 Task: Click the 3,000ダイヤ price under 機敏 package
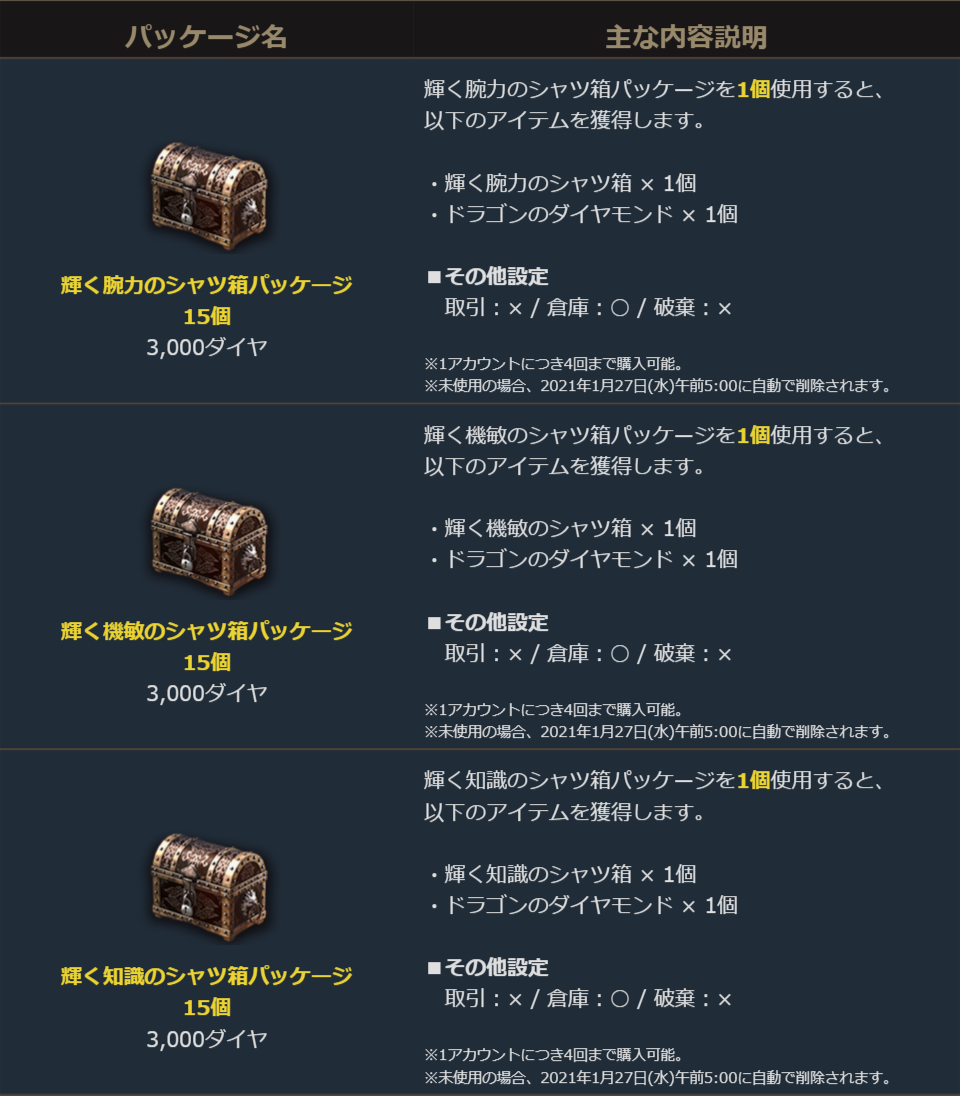pyautogui.click(x=207, y=693)
